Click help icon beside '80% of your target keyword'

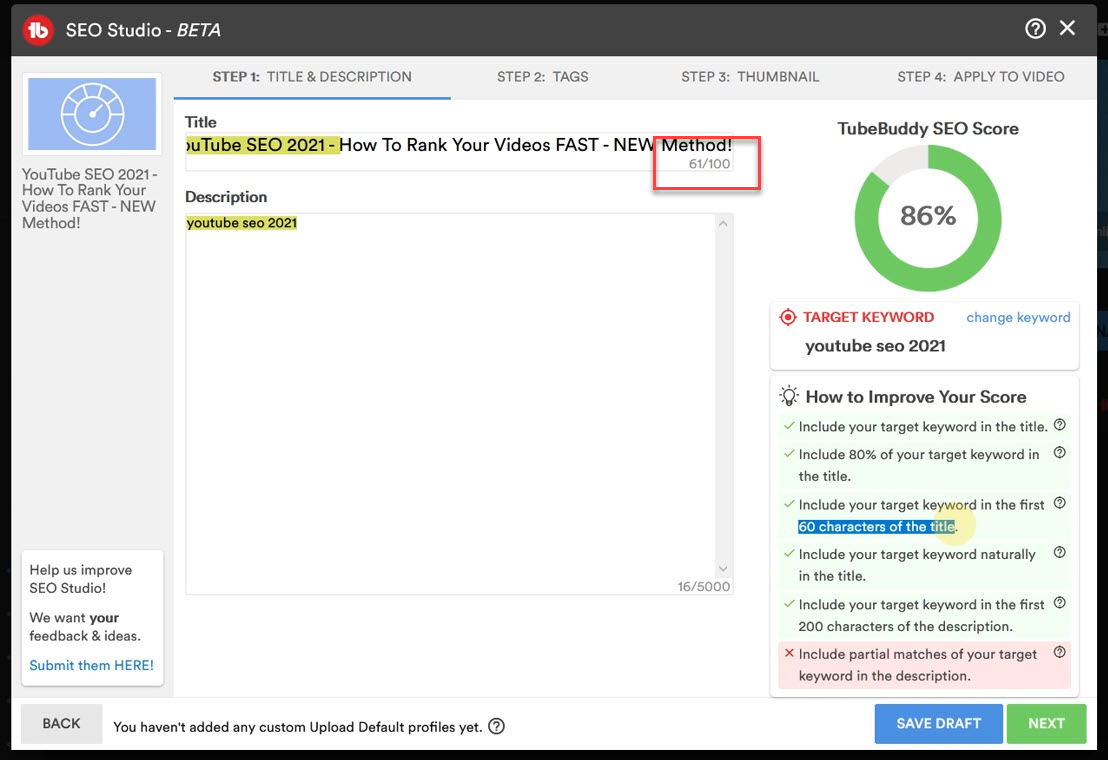(x=1060, y=453)
